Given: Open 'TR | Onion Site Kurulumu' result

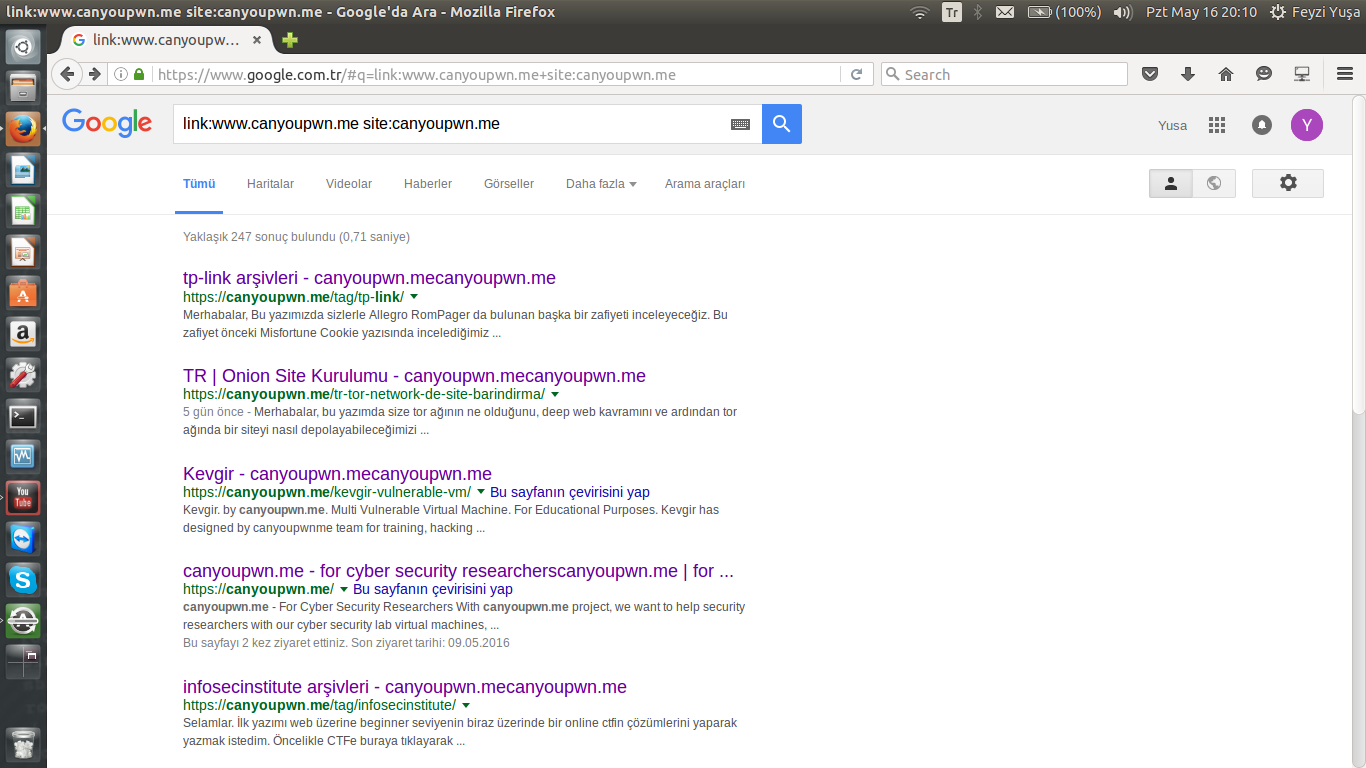Looking at the screenshot, I should (414, 376).
